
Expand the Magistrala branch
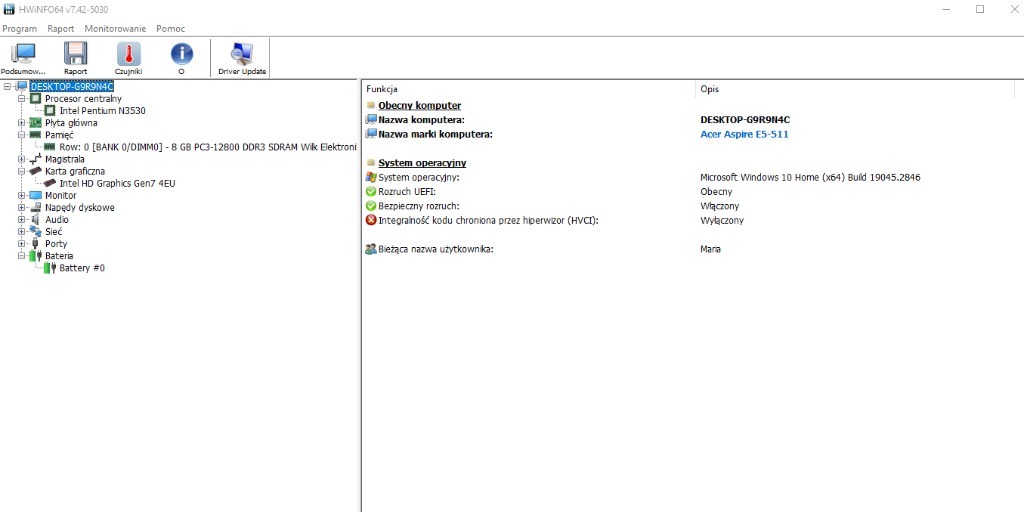(22, 159)
